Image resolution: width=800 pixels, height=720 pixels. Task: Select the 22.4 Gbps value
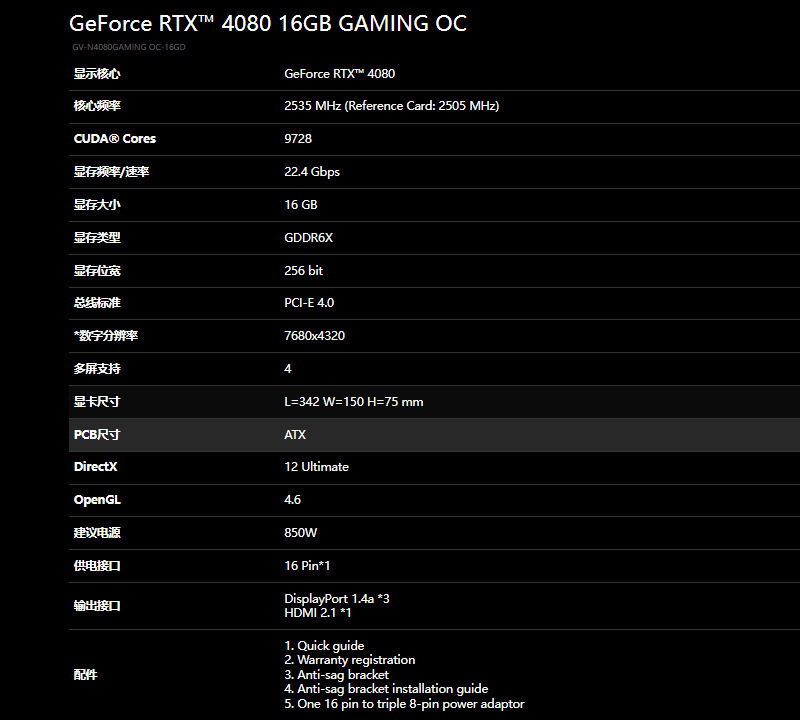pos(312,172)
